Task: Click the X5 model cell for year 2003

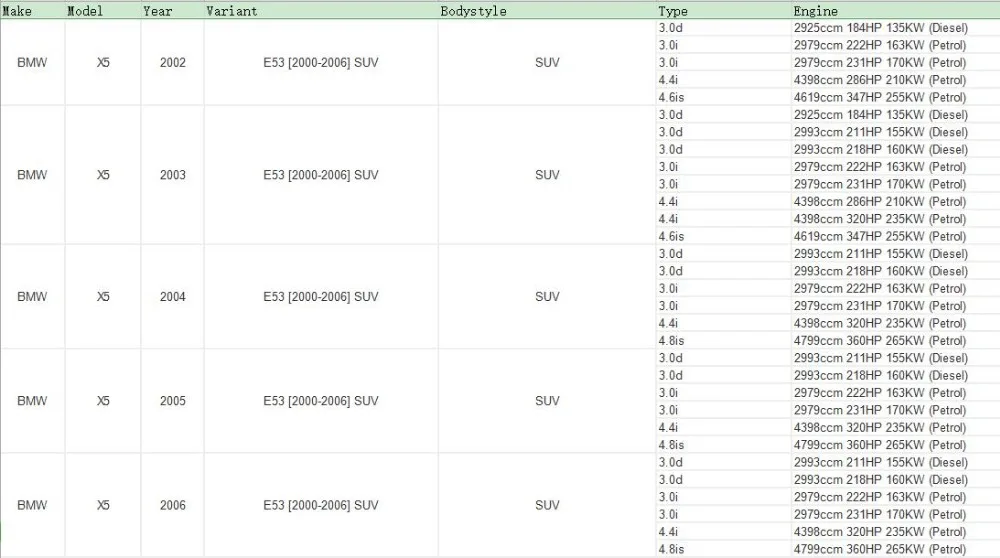Action: point(103,175)
